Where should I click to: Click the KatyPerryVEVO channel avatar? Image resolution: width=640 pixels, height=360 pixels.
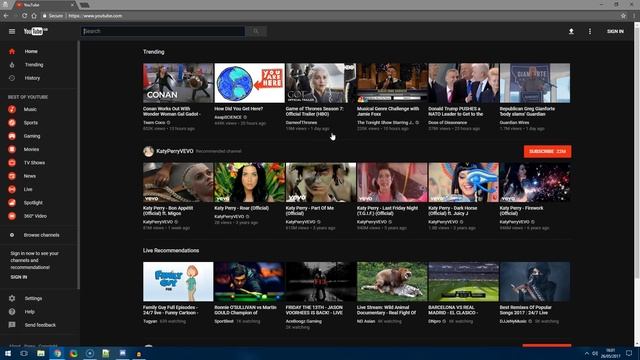coord(148,151)
